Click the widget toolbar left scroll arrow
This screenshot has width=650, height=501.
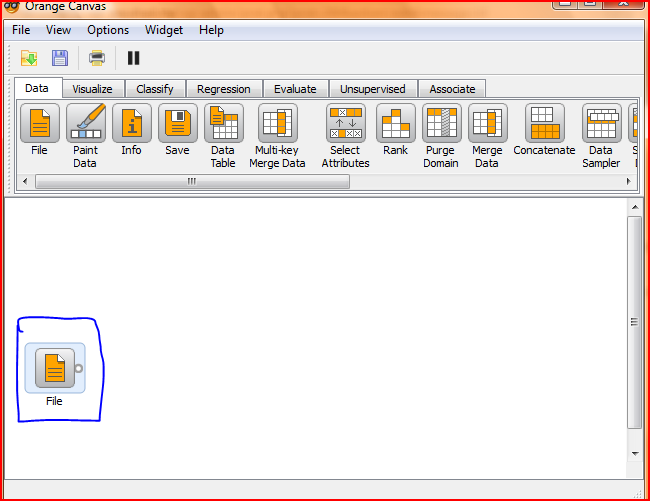25,182
